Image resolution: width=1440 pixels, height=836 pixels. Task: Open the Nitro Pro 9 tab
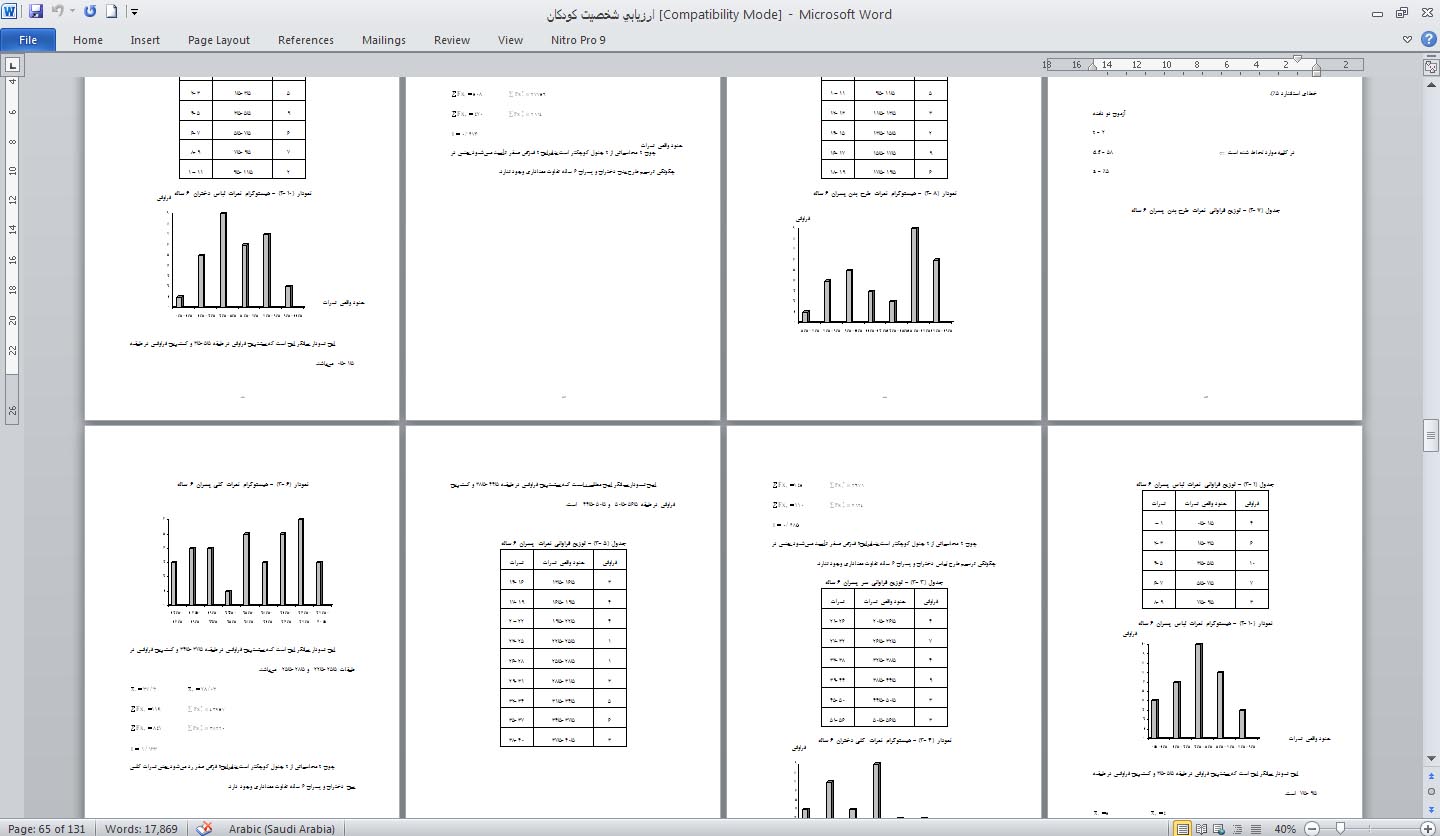coord(578,40)
